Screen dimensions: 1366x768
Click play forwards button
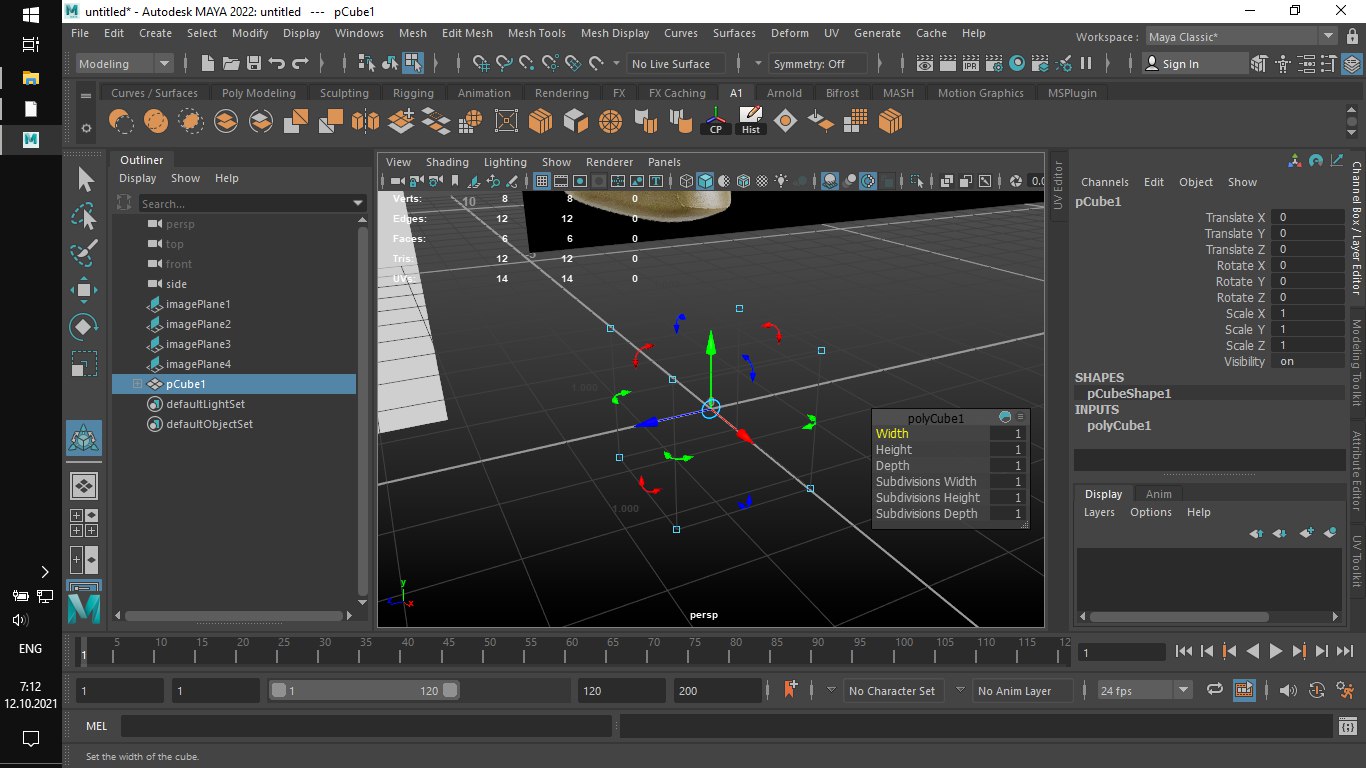1275,651
